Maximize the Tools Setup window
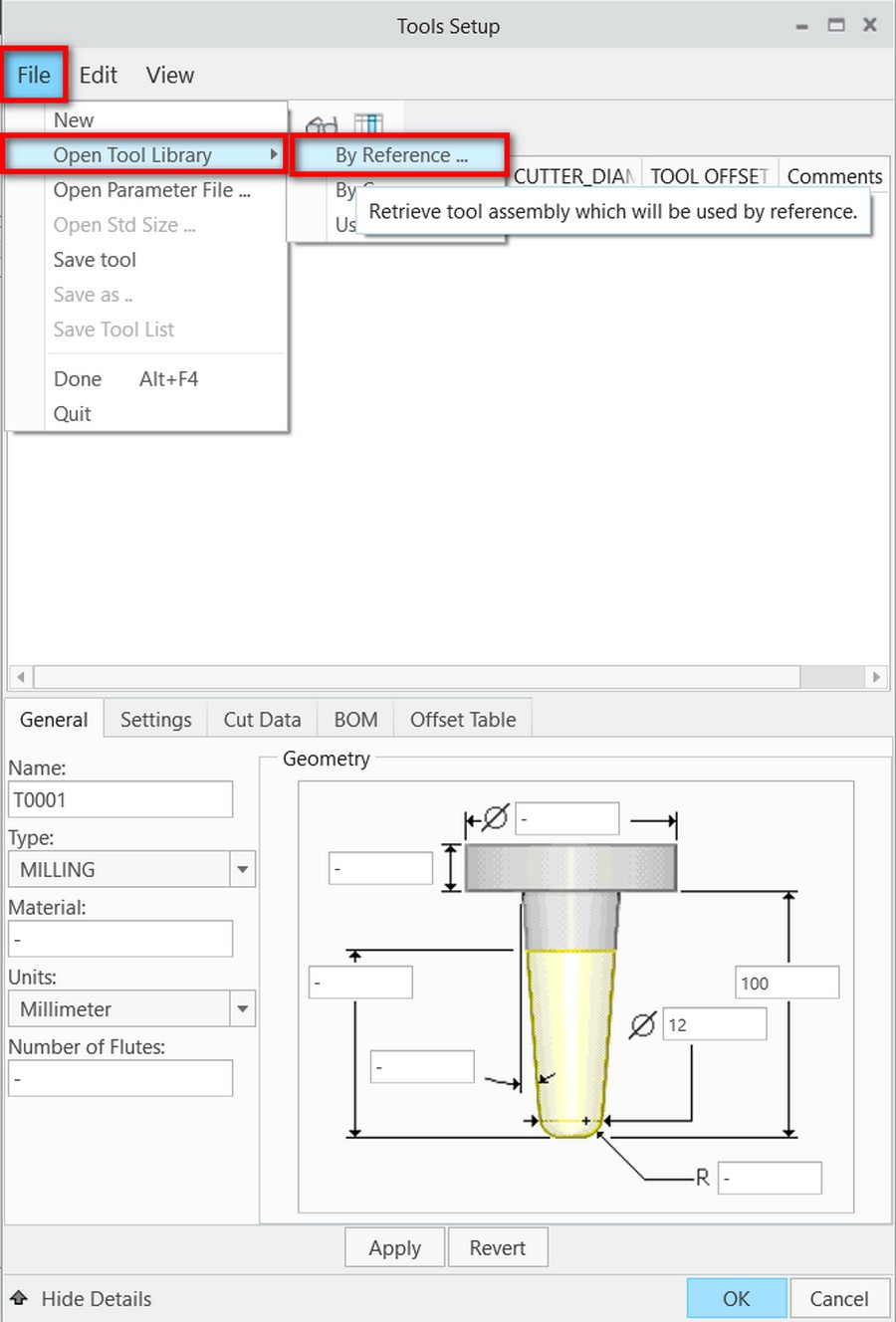Image resolution: width=896 pixels, height=1322 pixels. (836, 25)
